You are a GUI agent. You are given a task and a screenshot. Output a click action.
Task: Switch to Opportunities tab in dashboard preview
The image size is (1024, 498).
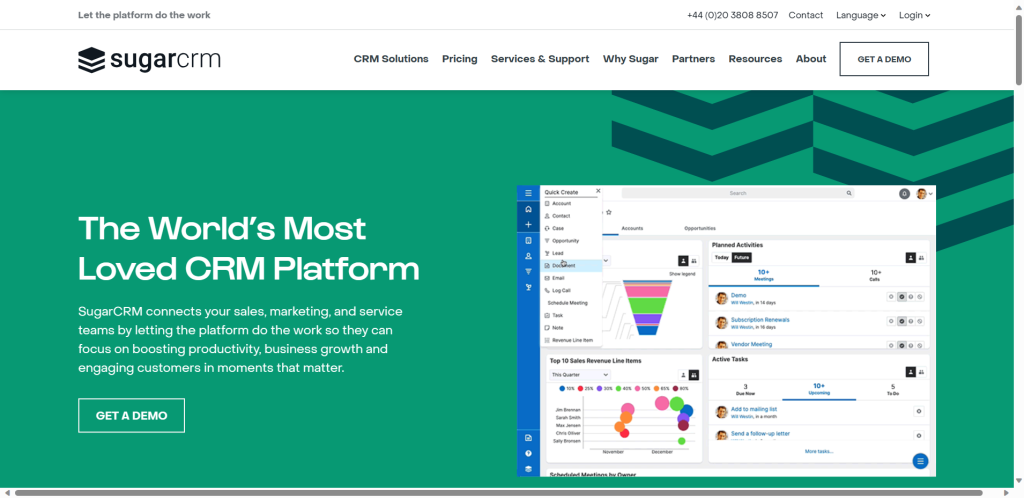click(x=699, y=228)
